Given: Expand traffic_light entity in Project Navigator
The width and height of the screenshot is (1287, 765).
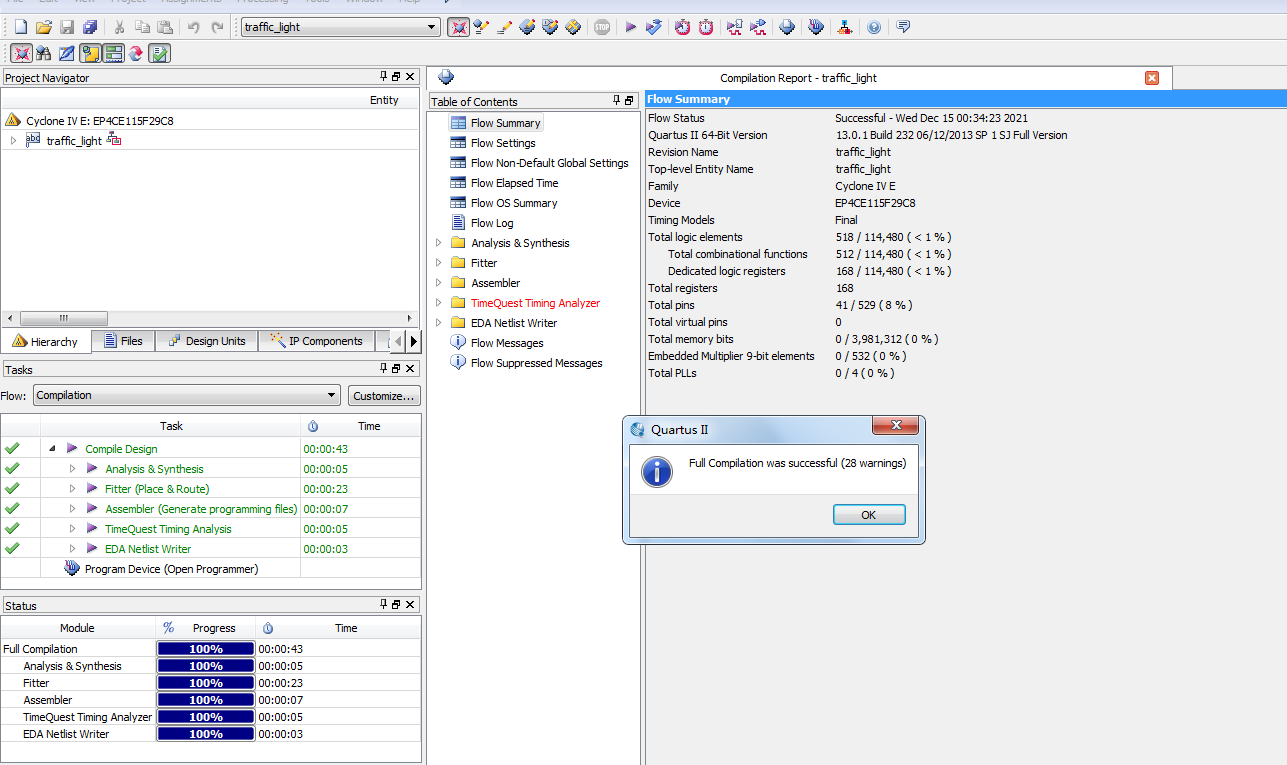Looking at the screenshot, I should (14, 141).
